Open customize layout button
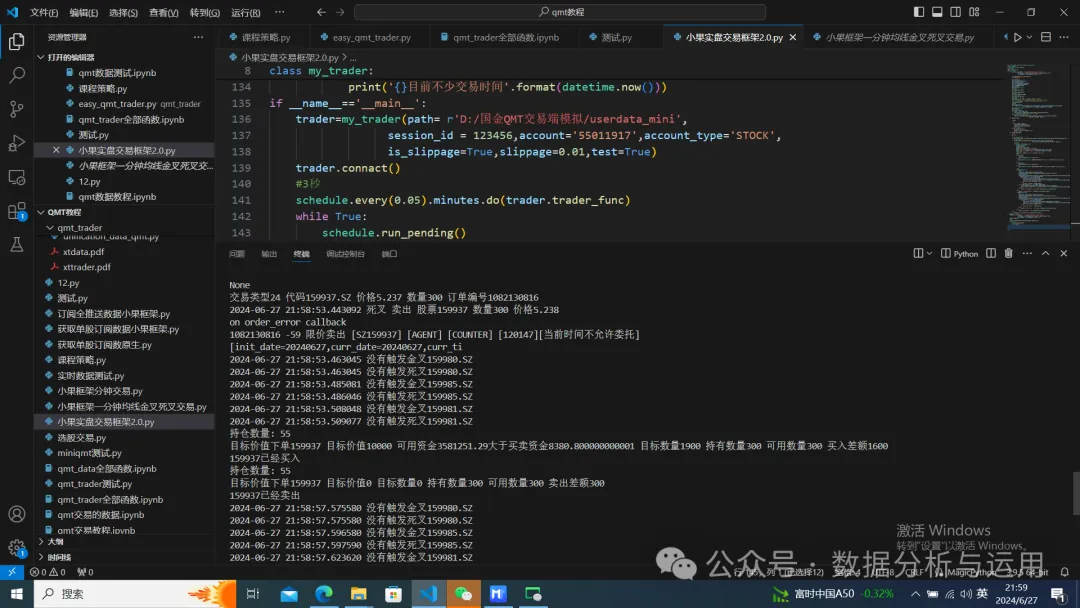Screen dimensions: 1080x608 975,12
